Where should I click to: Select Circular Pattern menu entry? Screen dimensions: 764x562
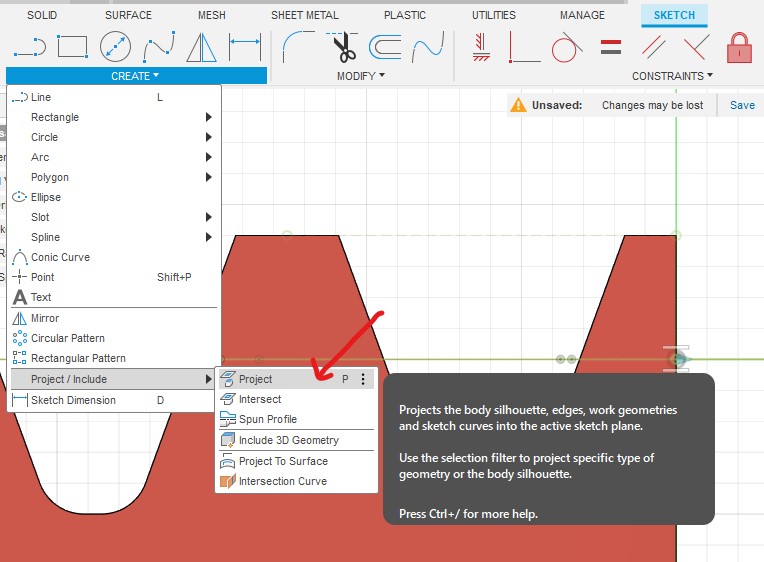pyautogui.click(x=68, y=338)
